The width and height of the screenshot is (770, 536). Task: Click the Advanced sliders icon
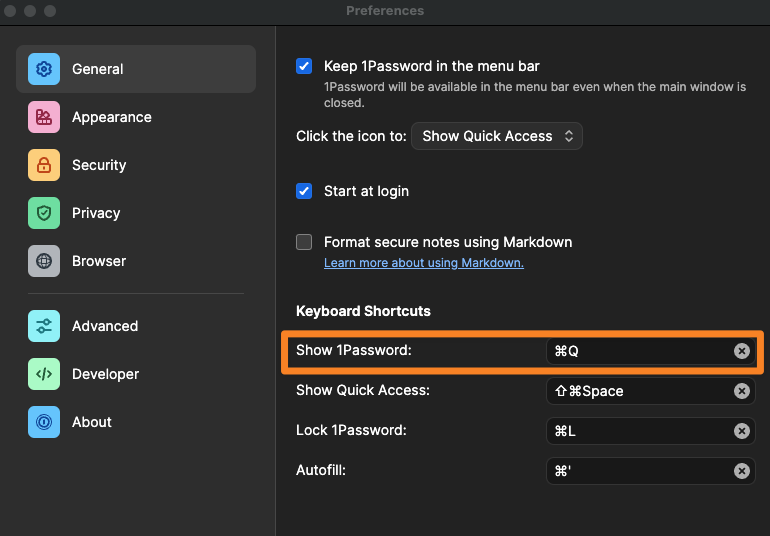[x=44, y=326]
